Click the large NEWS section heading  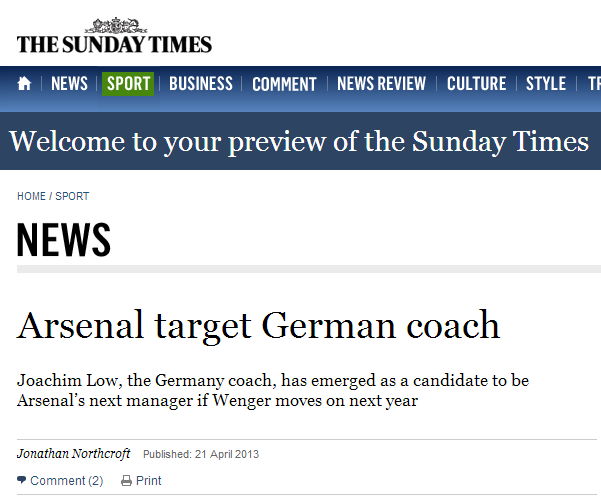coord(64,240)
